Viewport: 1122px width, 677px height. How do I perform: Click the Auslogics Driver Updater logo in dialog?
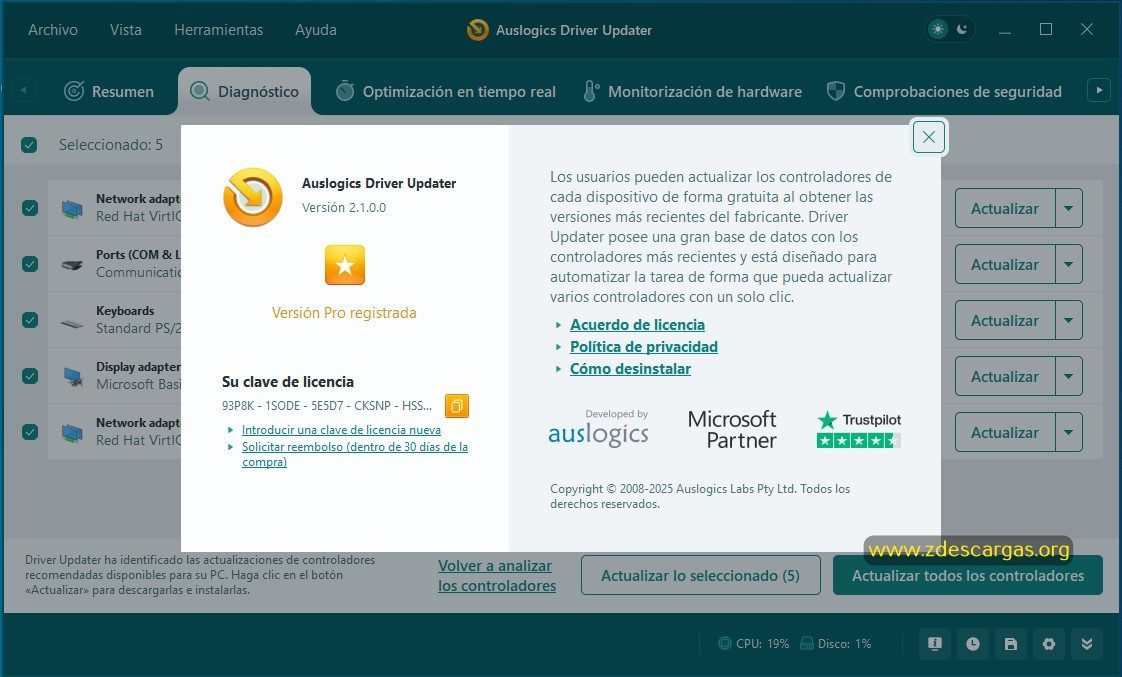(253, 197)
